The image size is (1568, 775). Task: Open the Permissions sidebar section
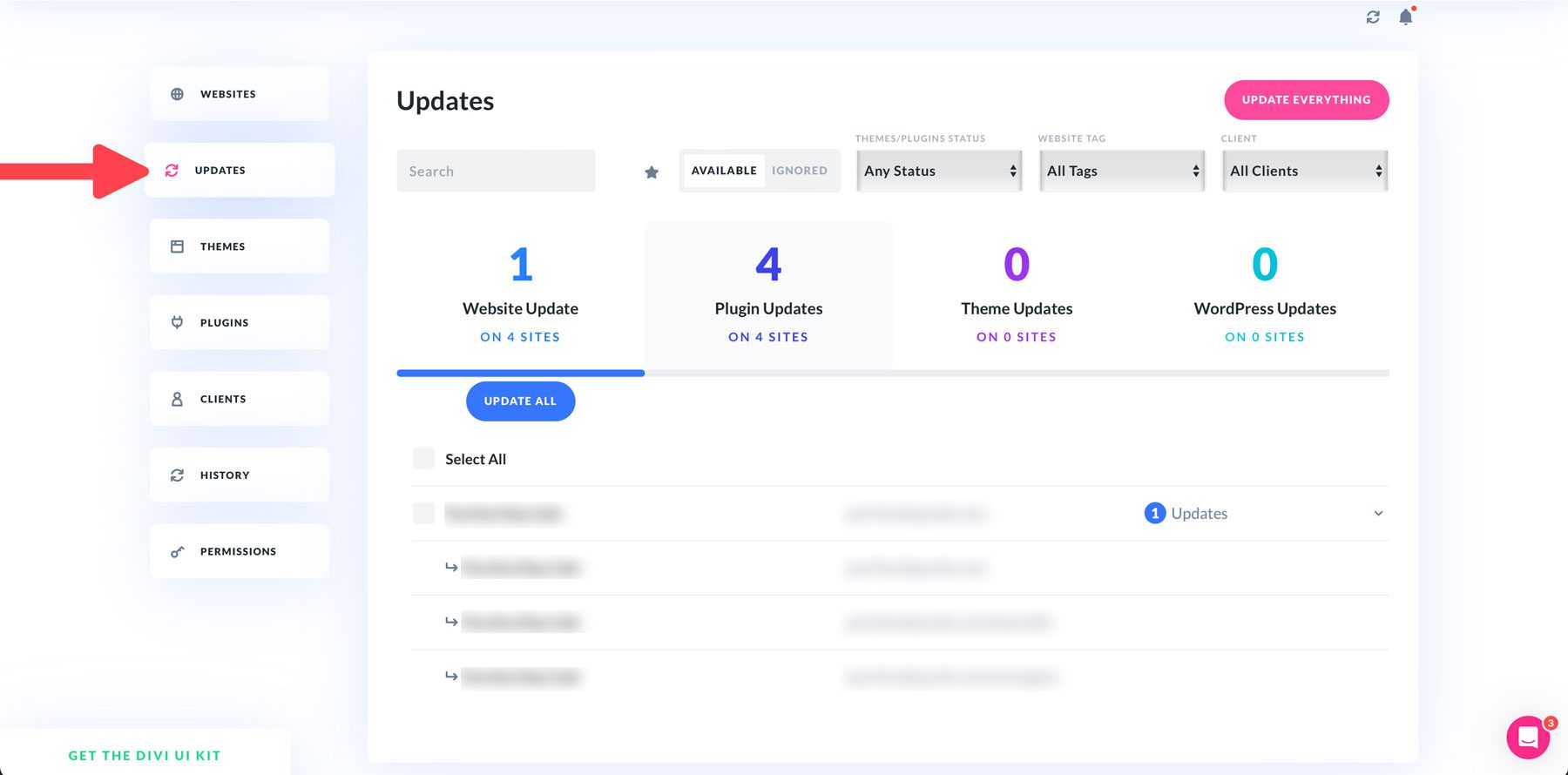(240, 551)
